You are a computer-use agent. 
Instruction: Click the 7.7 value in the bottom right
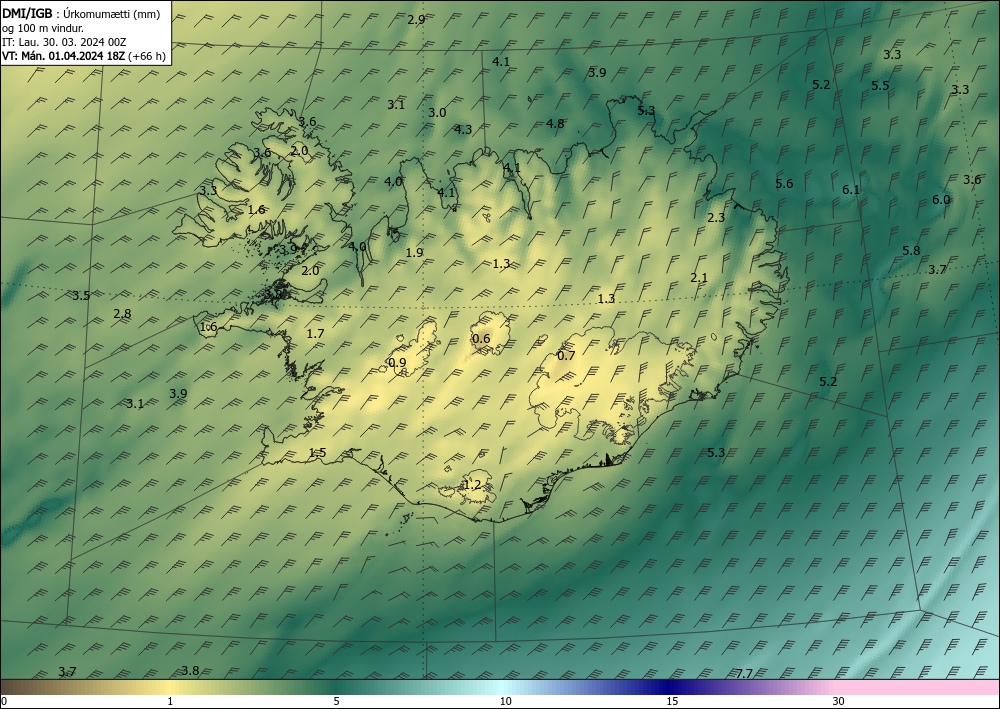(x=744, y=674)
